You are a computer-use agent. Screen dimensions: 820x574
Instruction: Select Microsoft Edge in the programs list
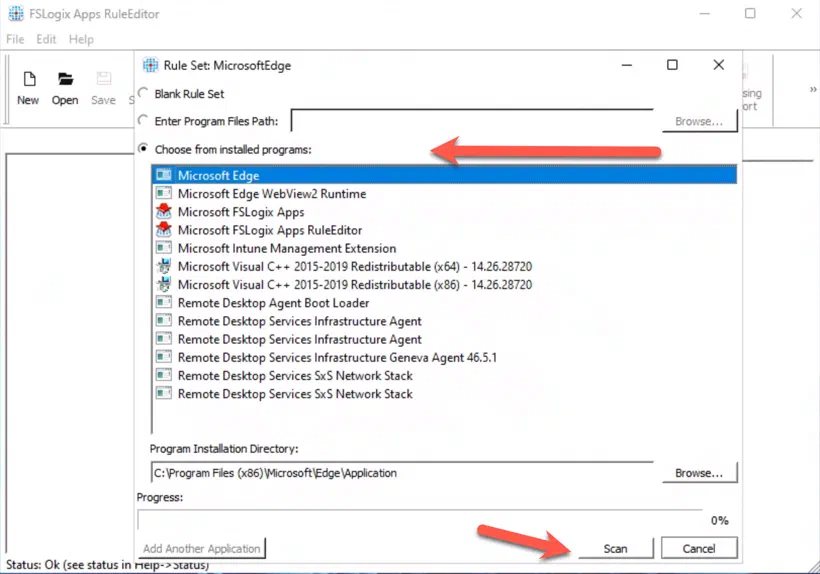(x=445, y=175)
